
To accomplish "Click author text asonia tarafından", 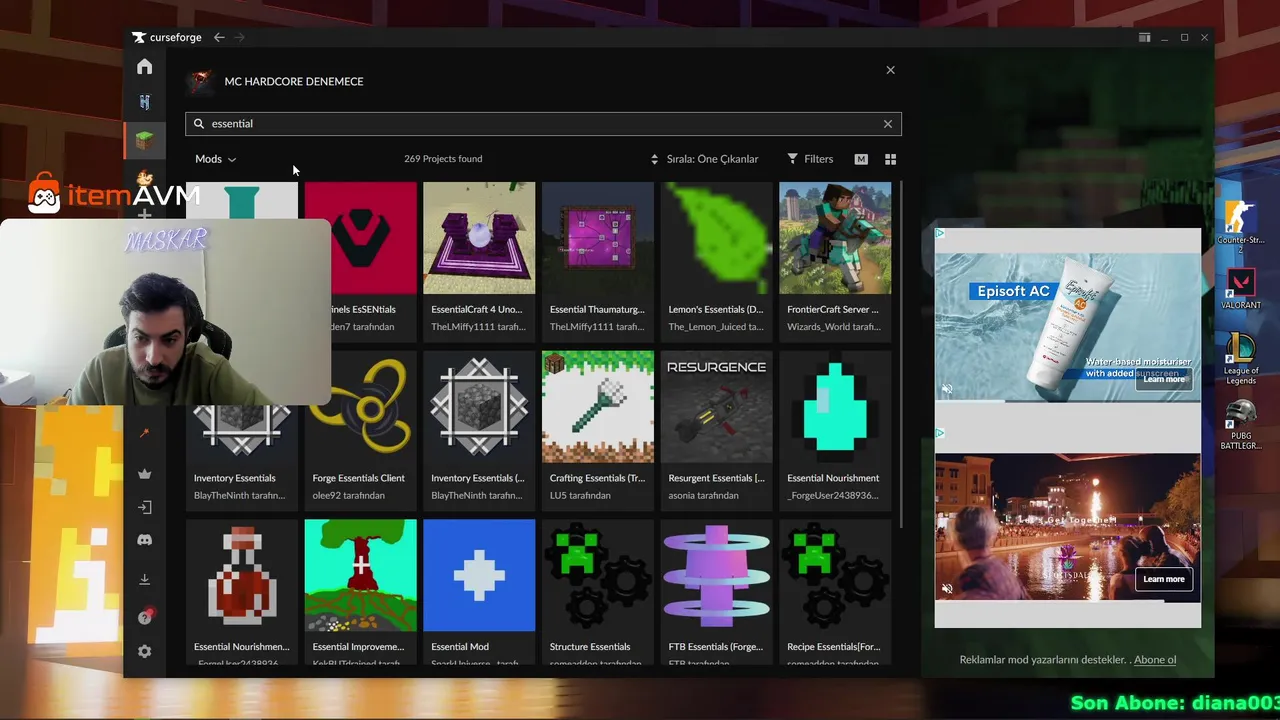I will point(704,496).
